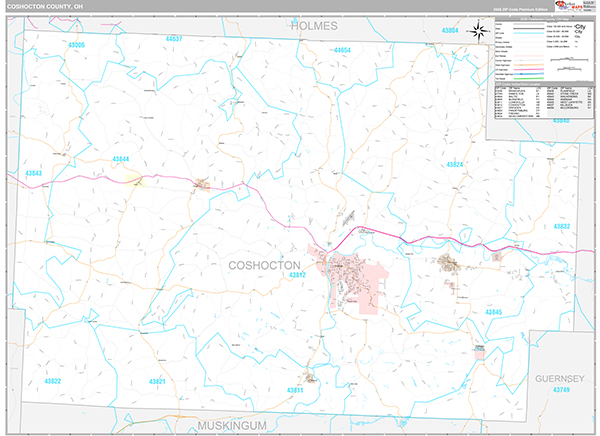
Task: Select ZIP code label 43811
Action: coord(295,390)
